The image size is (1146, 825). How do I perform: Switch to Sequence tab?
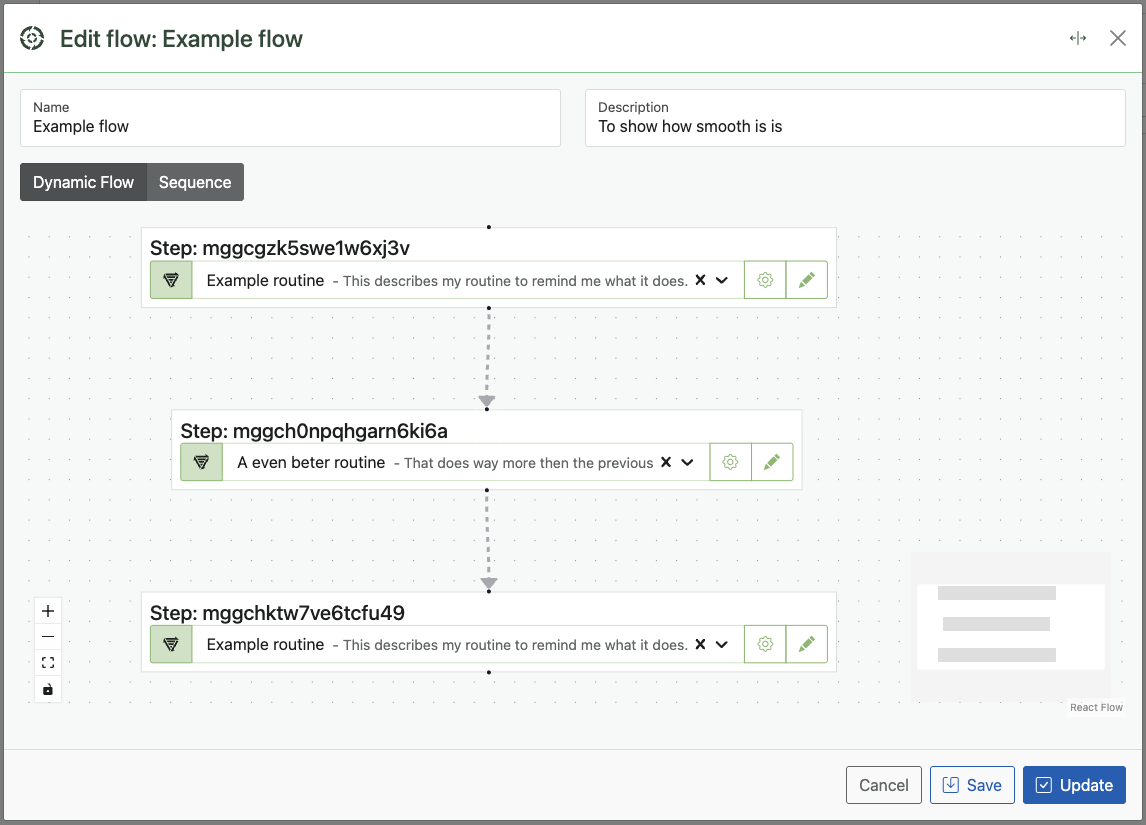195,182
